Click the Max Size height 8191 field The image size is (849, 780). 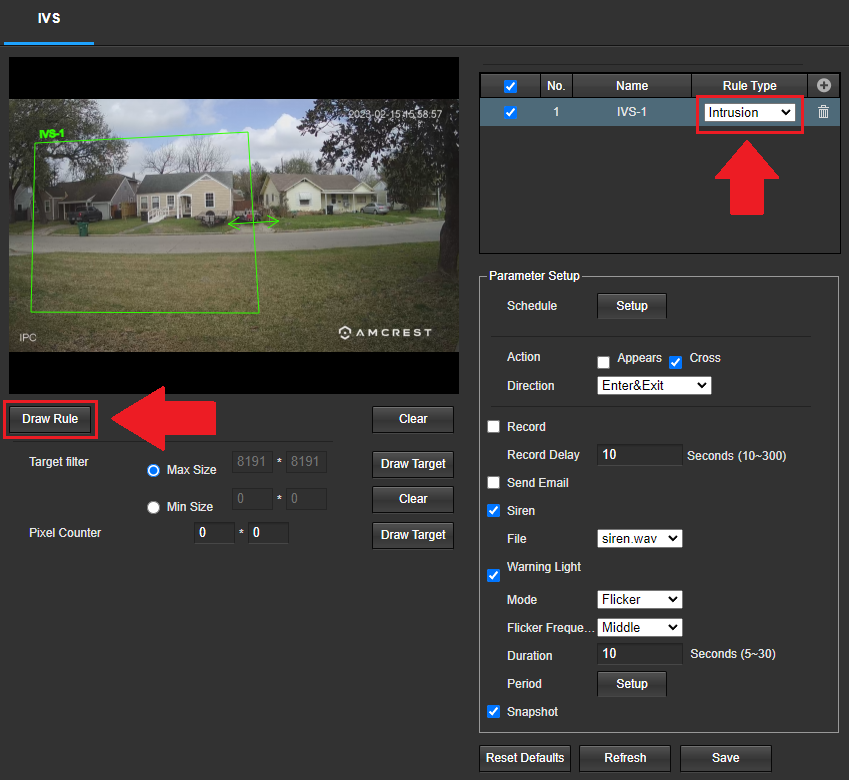(306, 462)
